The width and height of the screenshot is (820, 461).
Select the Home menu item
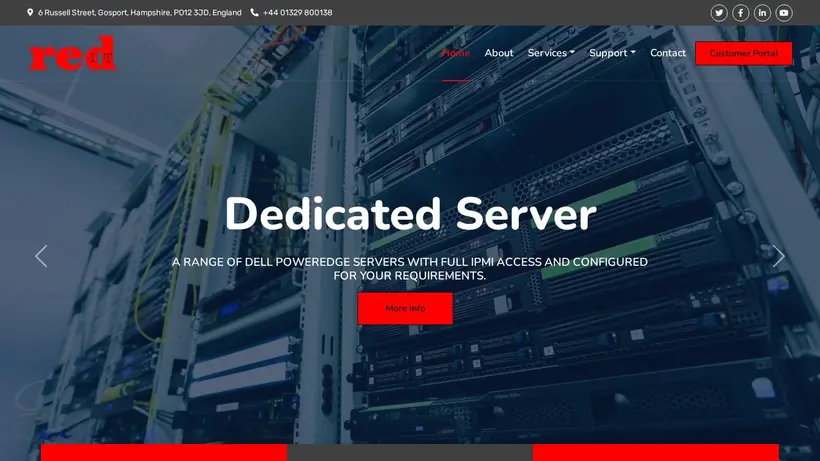pyautogui.click(x=455, y=53)
